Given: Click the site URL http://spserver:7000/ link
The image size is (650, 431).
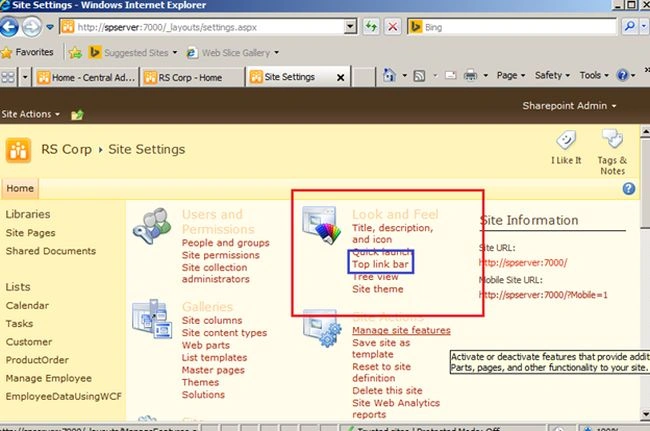Looking at the screenshot, I should [523, 263].
